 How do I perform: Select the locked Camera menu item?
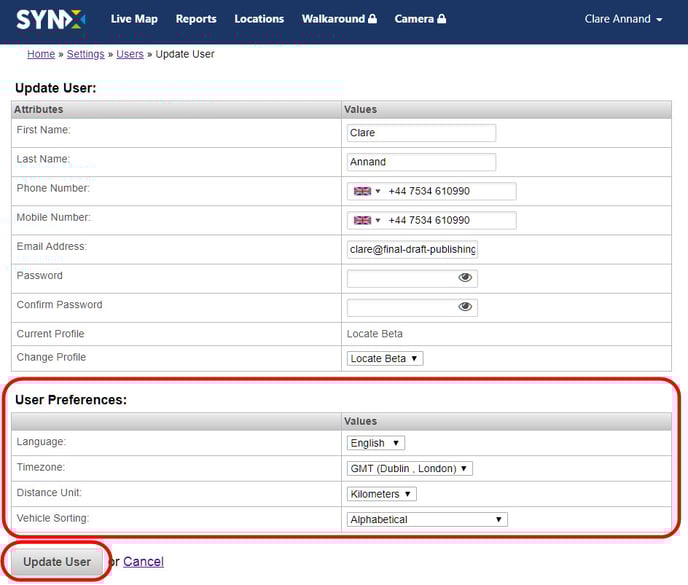pyautogui.click(x=420, y=19)
